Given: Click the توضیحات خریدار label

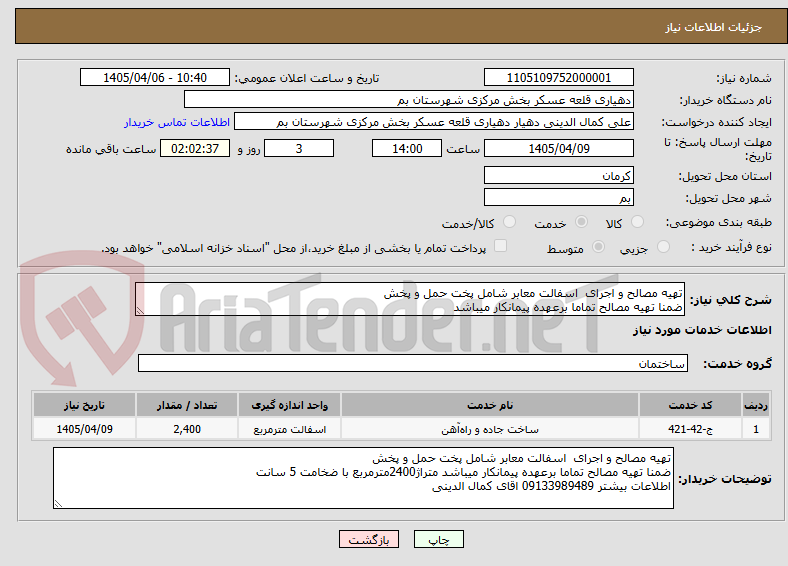Looking at the screenshot, I should (x=725, y=479).
